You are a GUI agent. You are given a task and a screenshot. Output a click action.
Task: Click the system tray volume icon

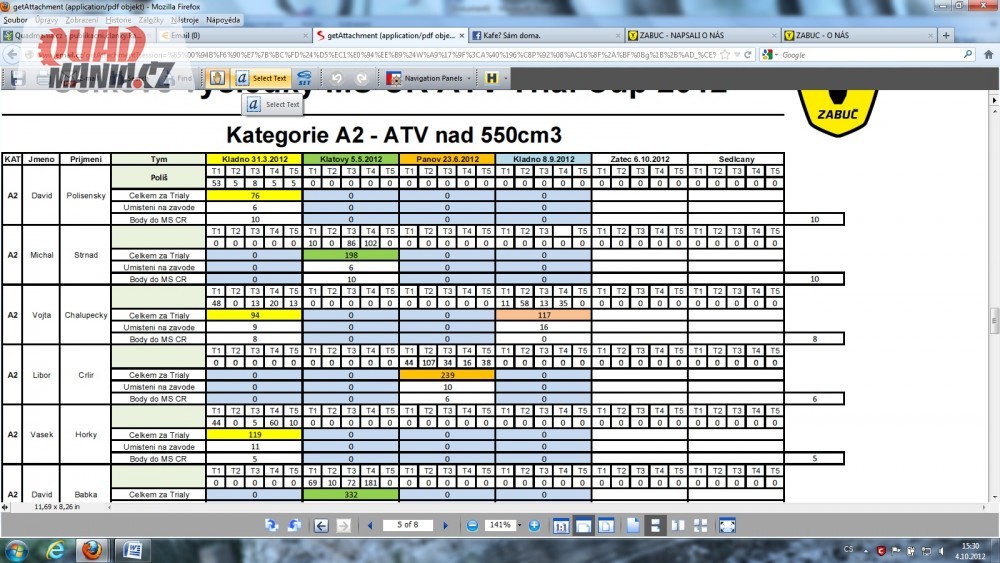[x=941, y=550]
